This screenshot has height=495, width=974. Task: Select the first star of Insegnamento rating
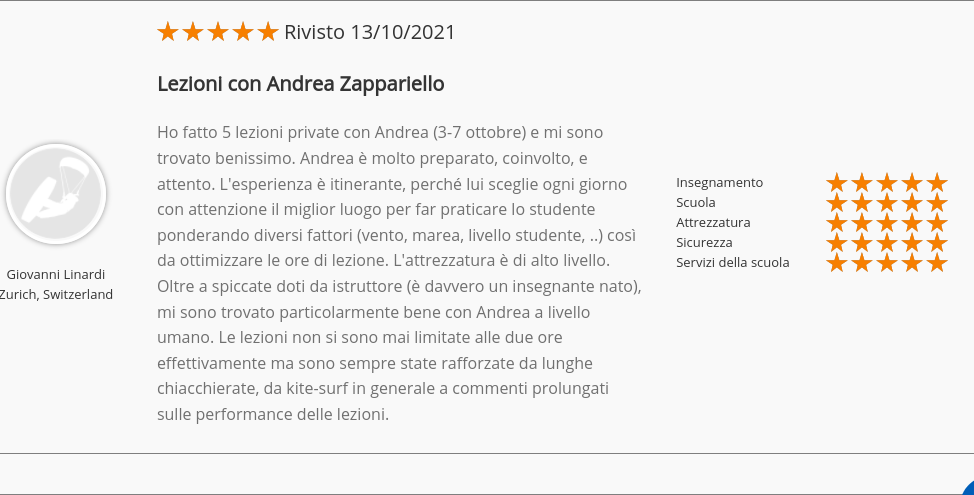pos(837,183)
